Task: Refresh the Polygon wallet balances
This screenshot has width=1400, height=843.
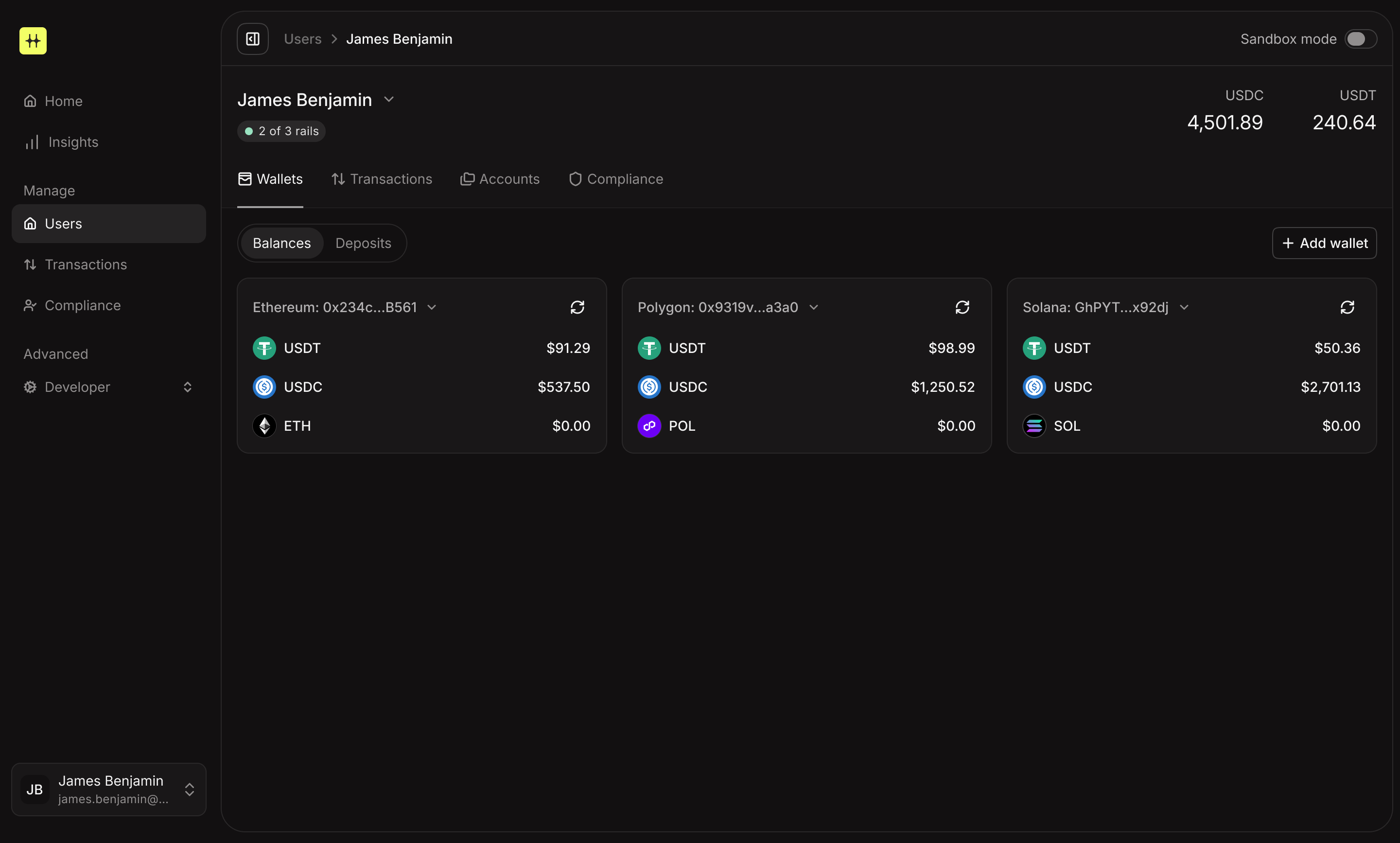Action: (962, 307)
